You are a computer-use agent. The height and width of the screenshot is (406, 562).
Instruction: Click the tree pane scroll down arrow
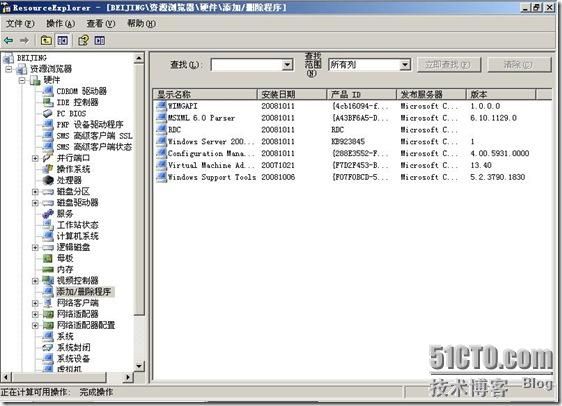tap(139, 366)
